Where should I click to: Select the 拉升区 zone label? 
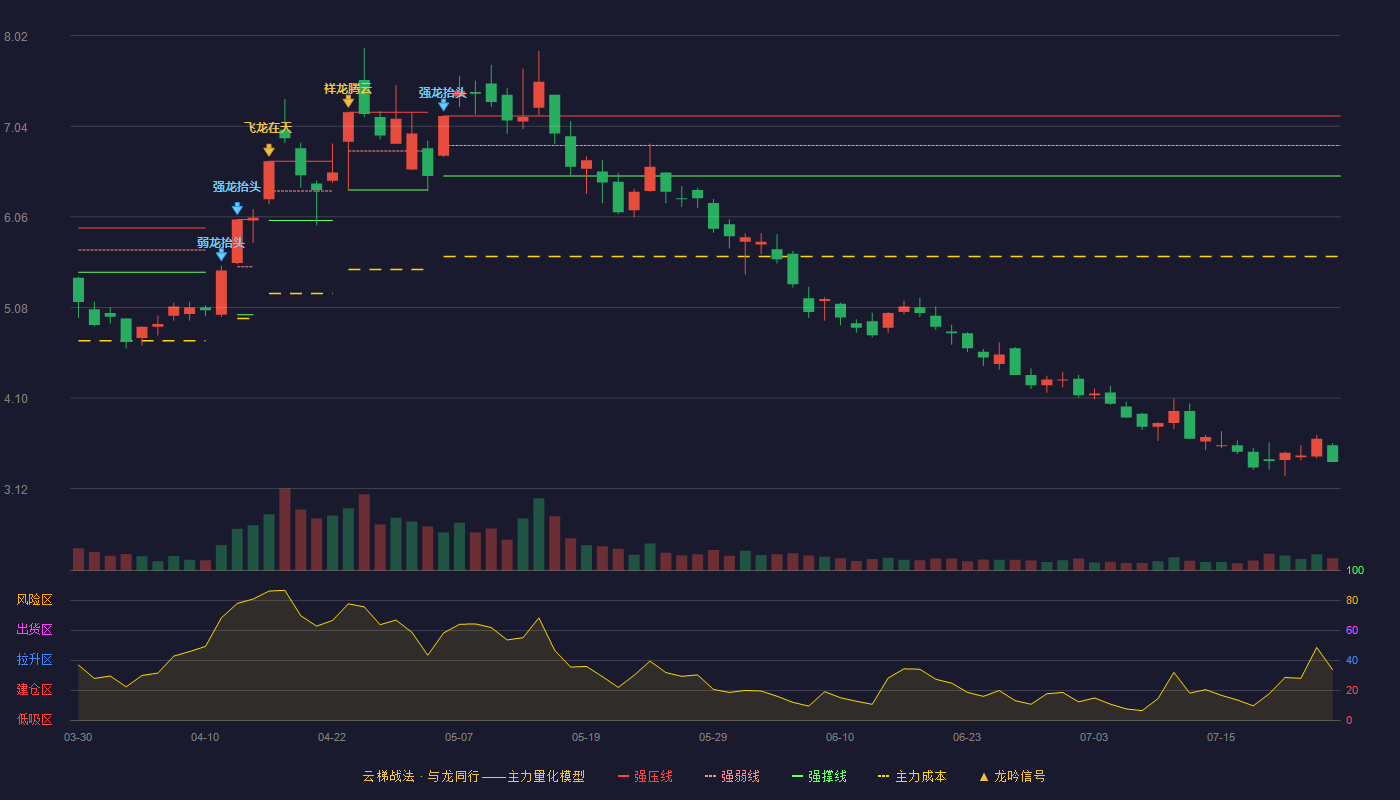[x=34, y=660]
